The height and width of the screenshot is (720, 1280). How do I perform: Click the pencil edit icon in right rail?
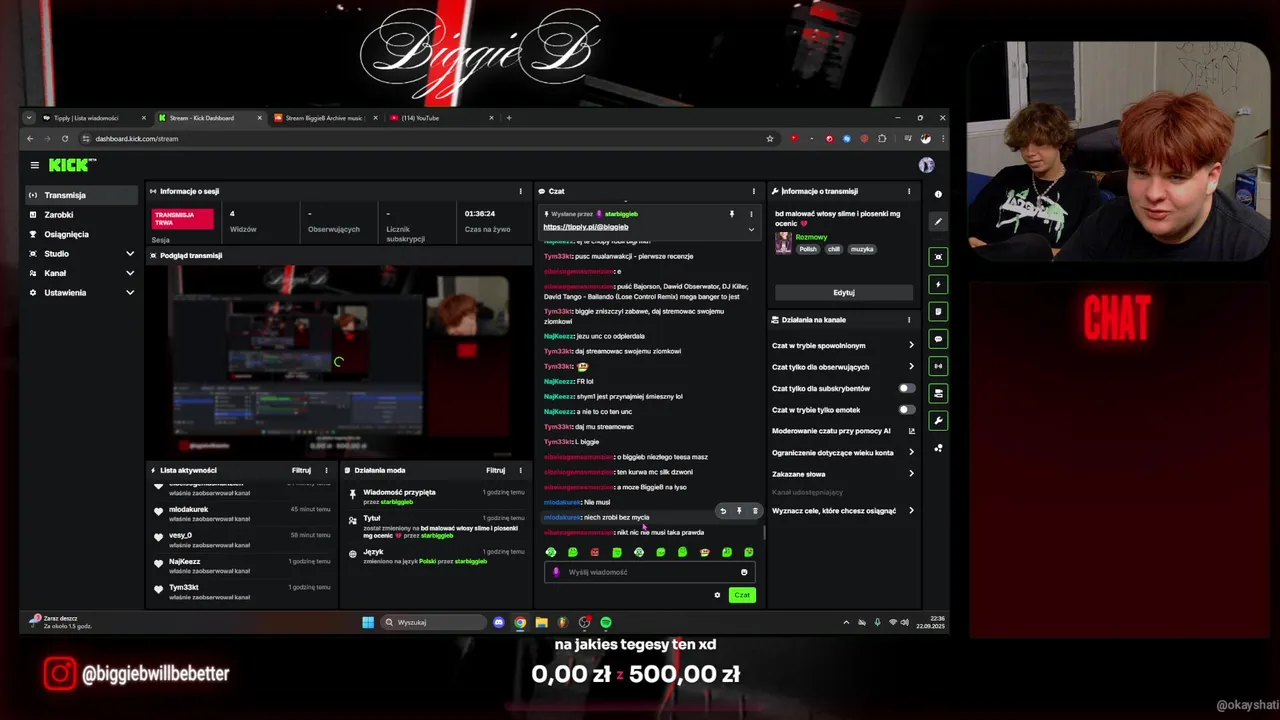938,221
